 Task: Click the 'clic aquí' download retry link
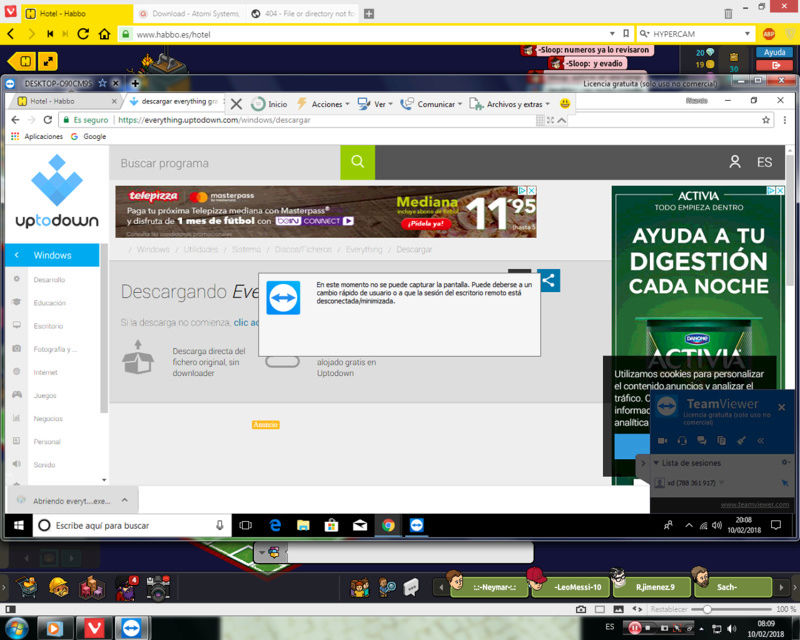[246, 323]
